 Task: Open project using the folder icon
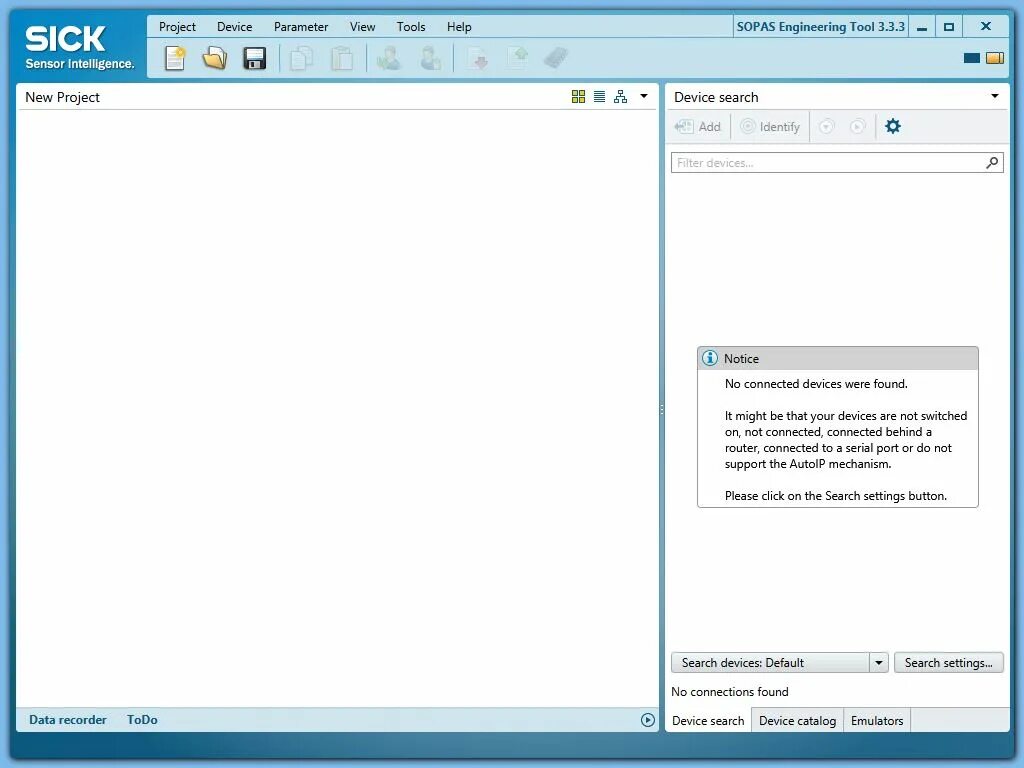[214, 58]
